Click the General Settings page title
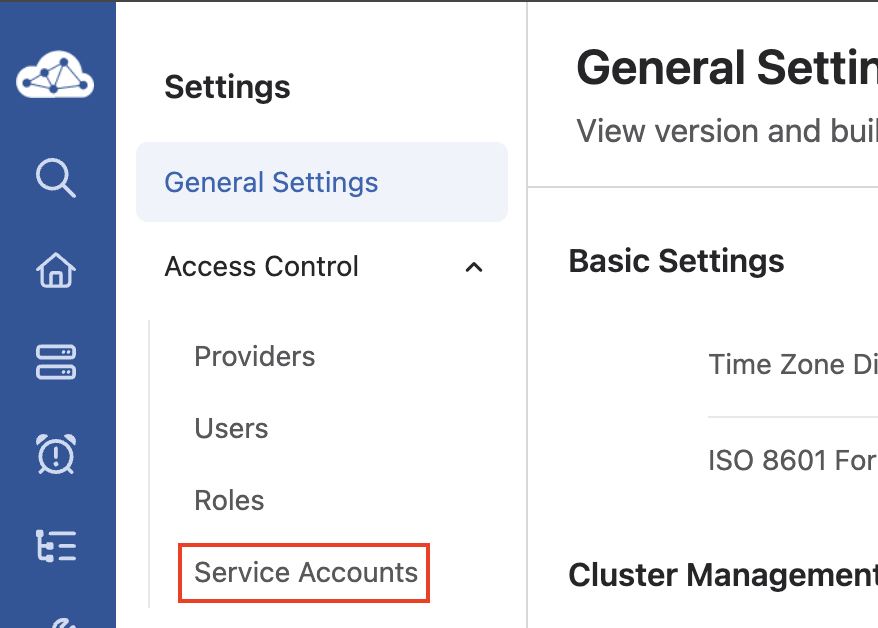The width and height of the screenshot is (878, 628). tap(726, 69)
